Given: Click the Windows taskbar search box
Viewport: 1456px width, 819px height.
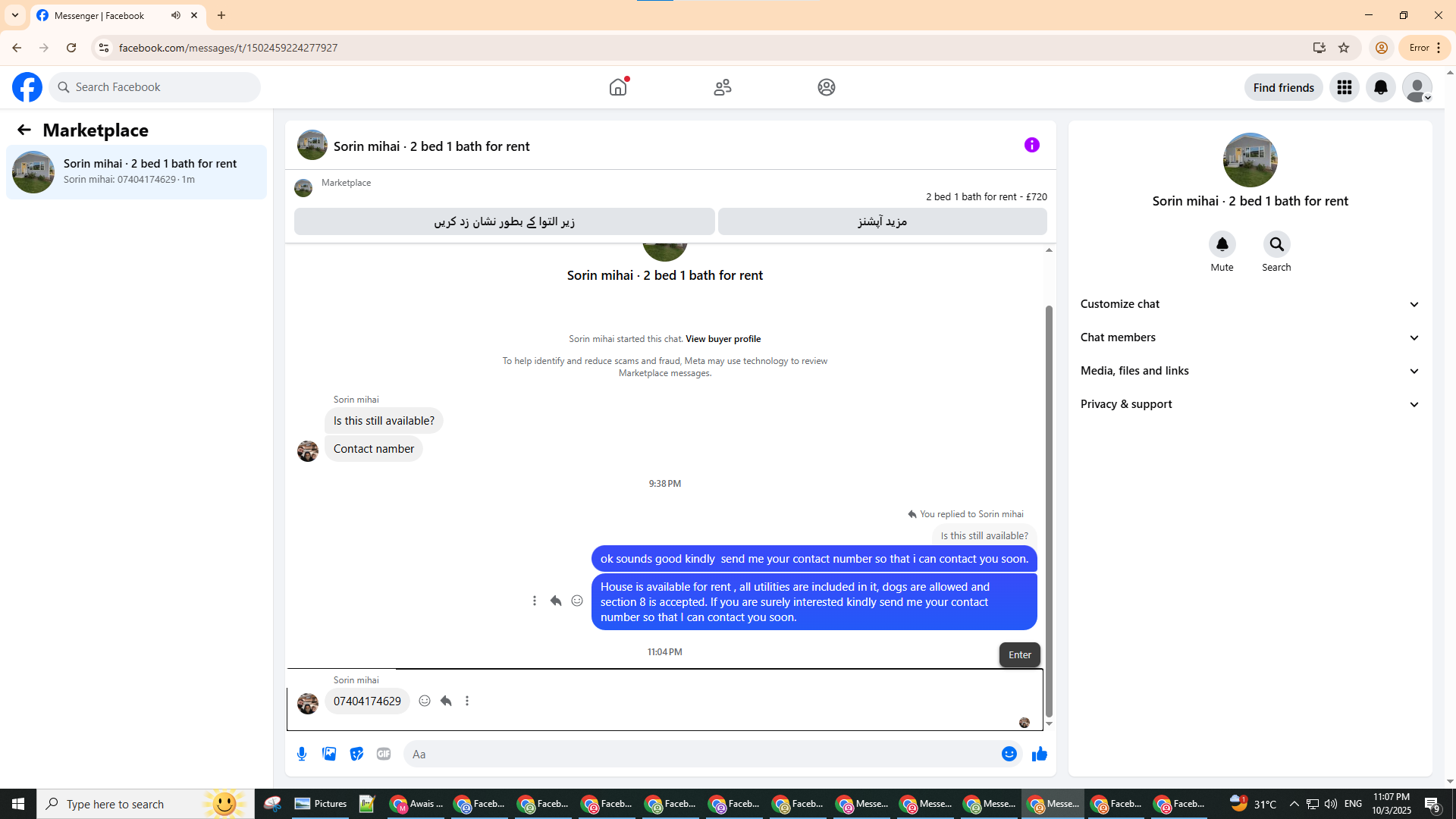Looking at the screenshot, I should click(x=146, y=804).
